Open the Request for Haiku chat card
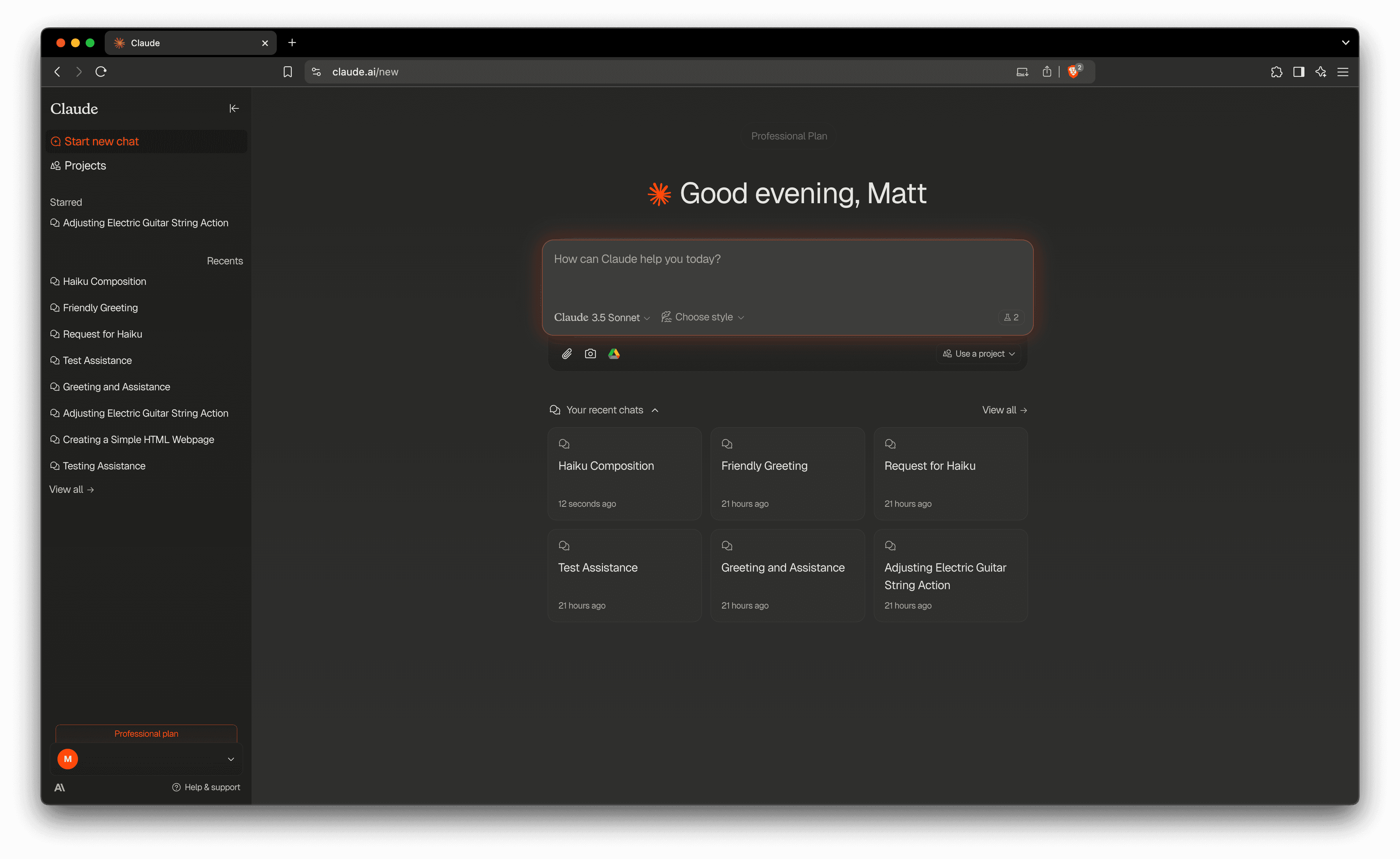The image size is (1400, 859). [950, 474]
